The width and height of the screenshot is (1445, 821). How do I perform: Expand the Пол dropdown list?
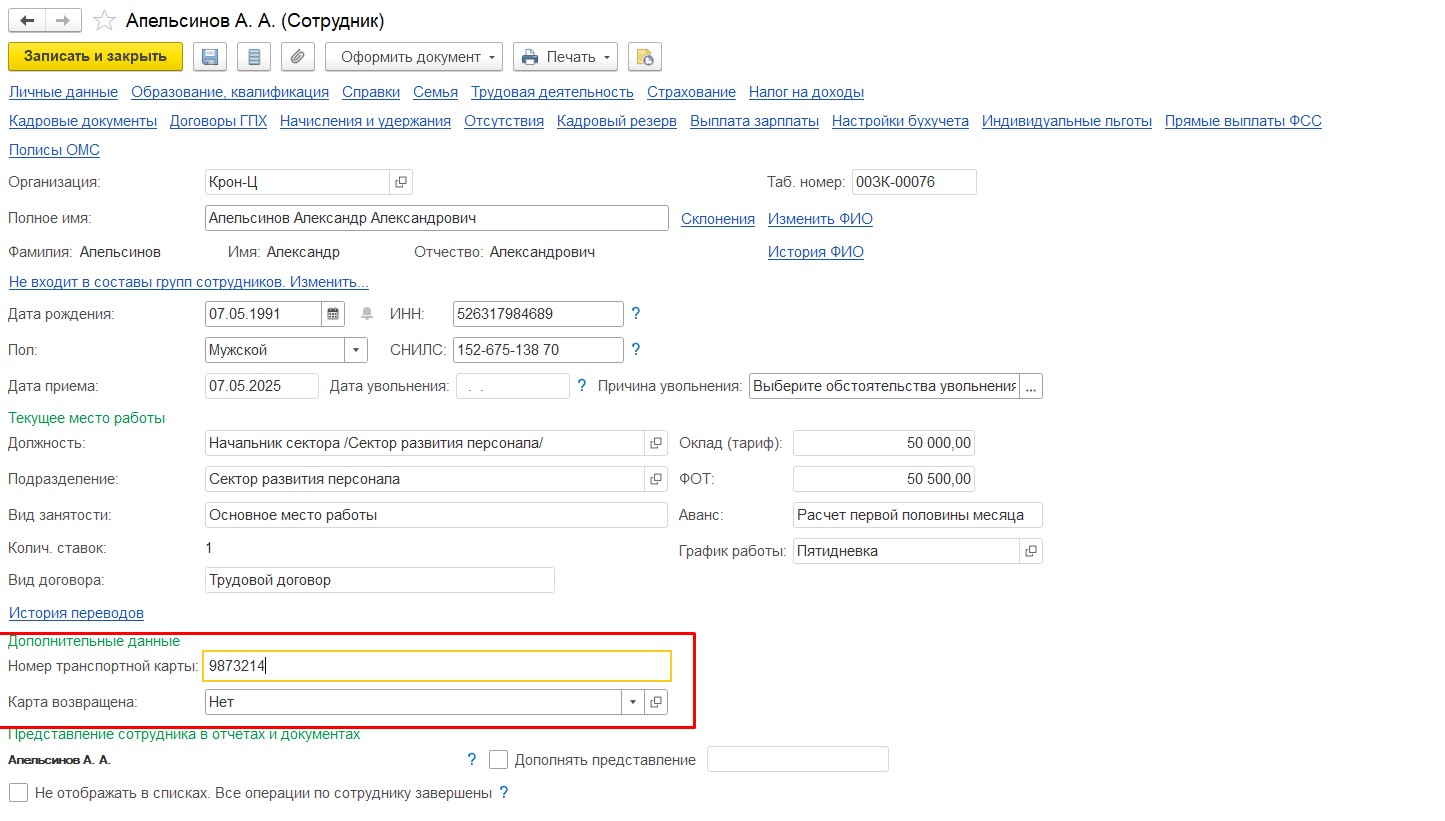357,350
